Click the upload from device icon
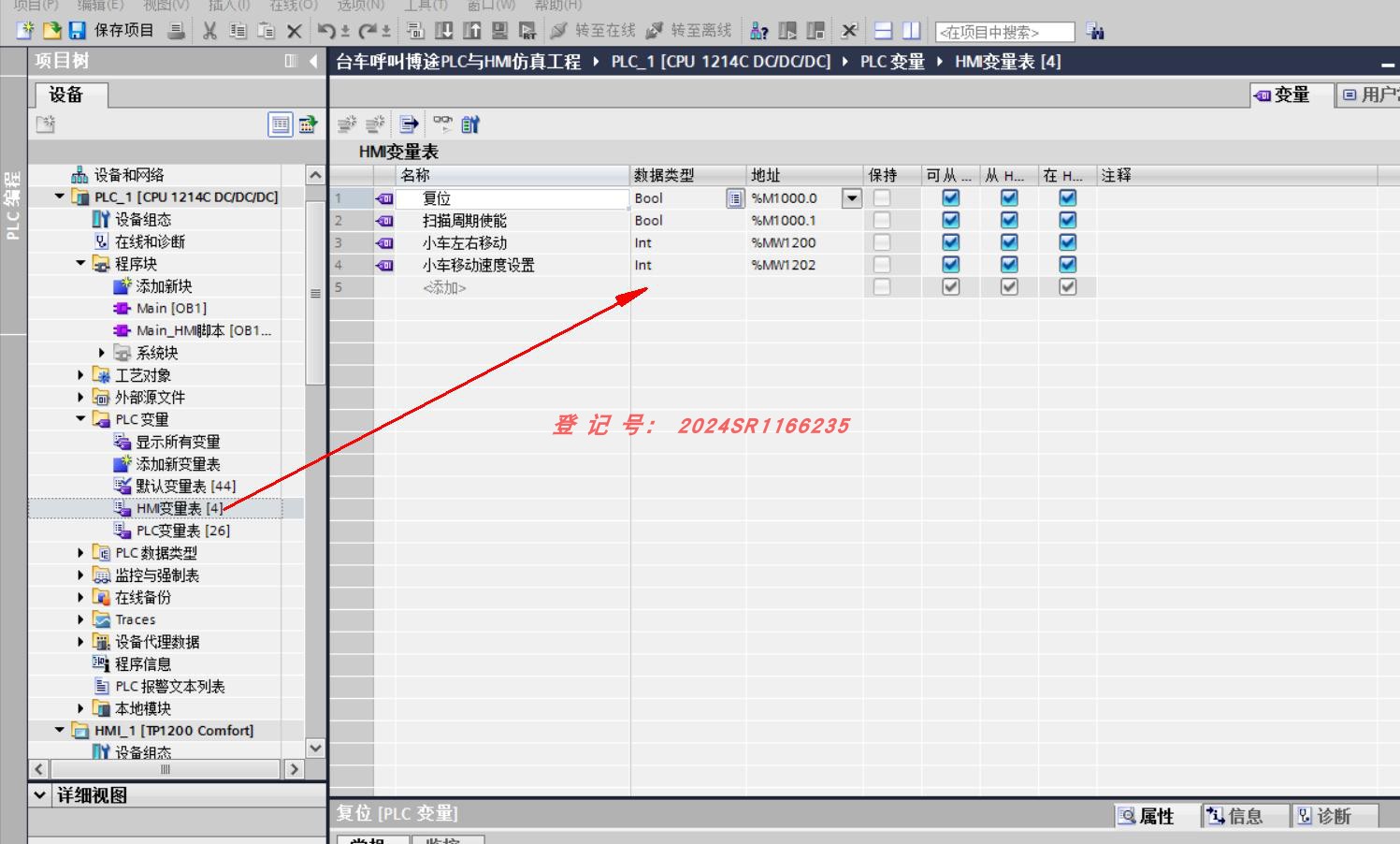The height and width of the screenshot is (844, 1400). click(472, 31)
